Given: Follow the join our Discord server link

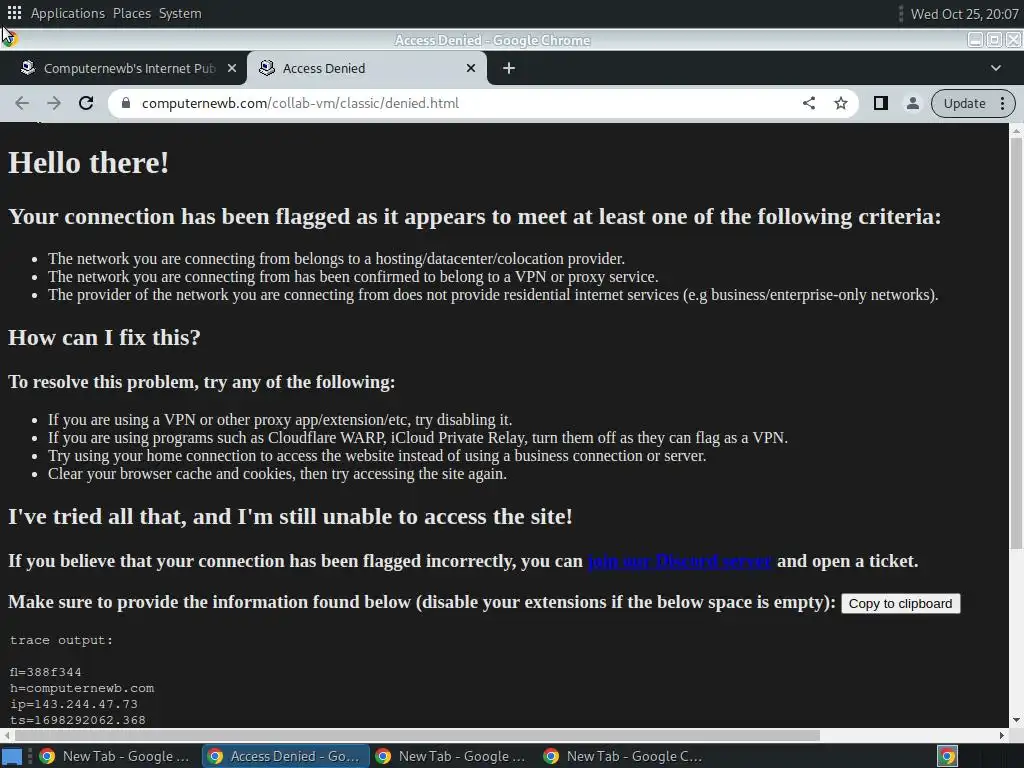Looking at the screenshot, I should point(679,561).
